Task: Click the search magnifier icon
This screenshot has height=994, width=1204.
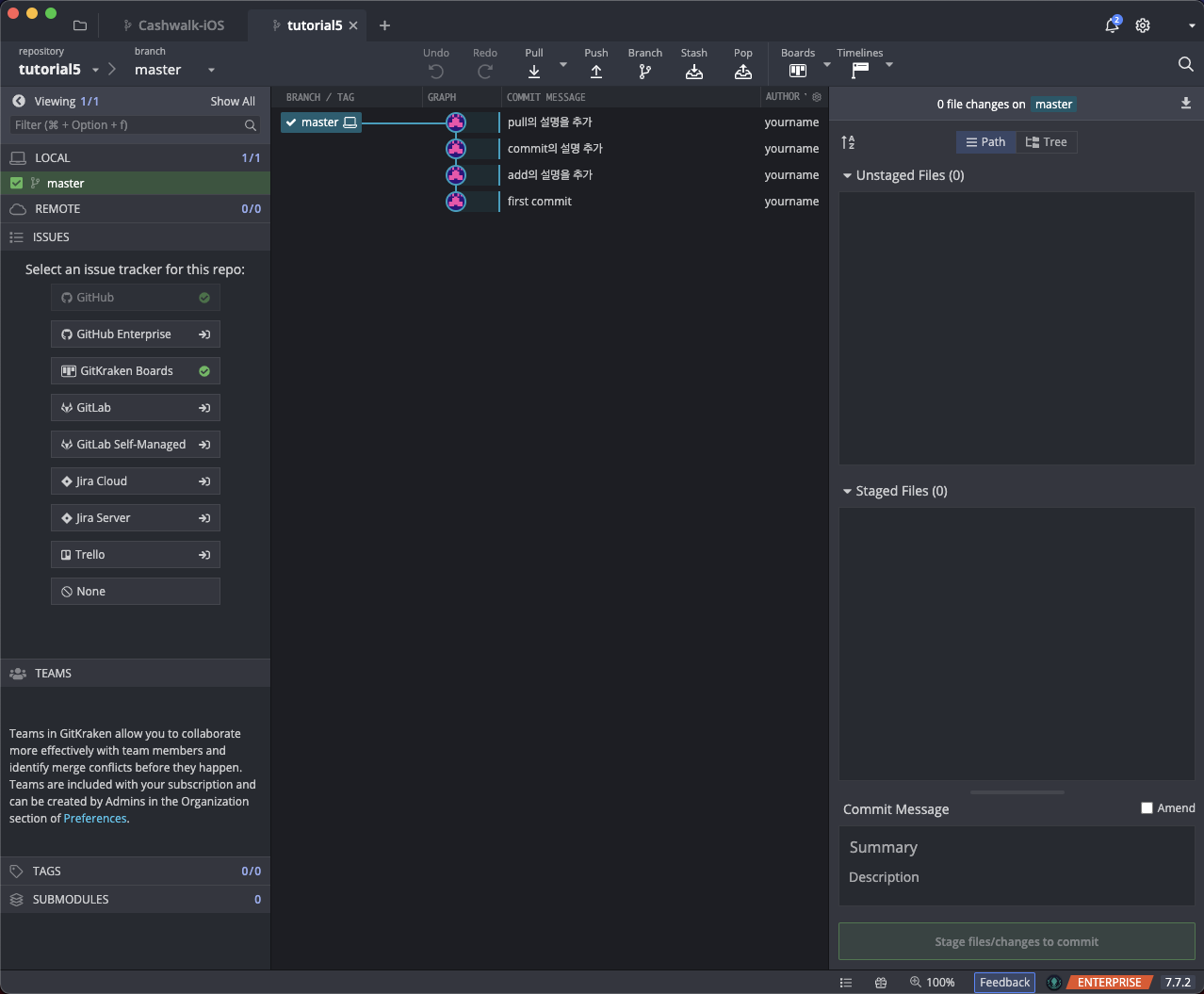Action: click(x=1185, y=64)
